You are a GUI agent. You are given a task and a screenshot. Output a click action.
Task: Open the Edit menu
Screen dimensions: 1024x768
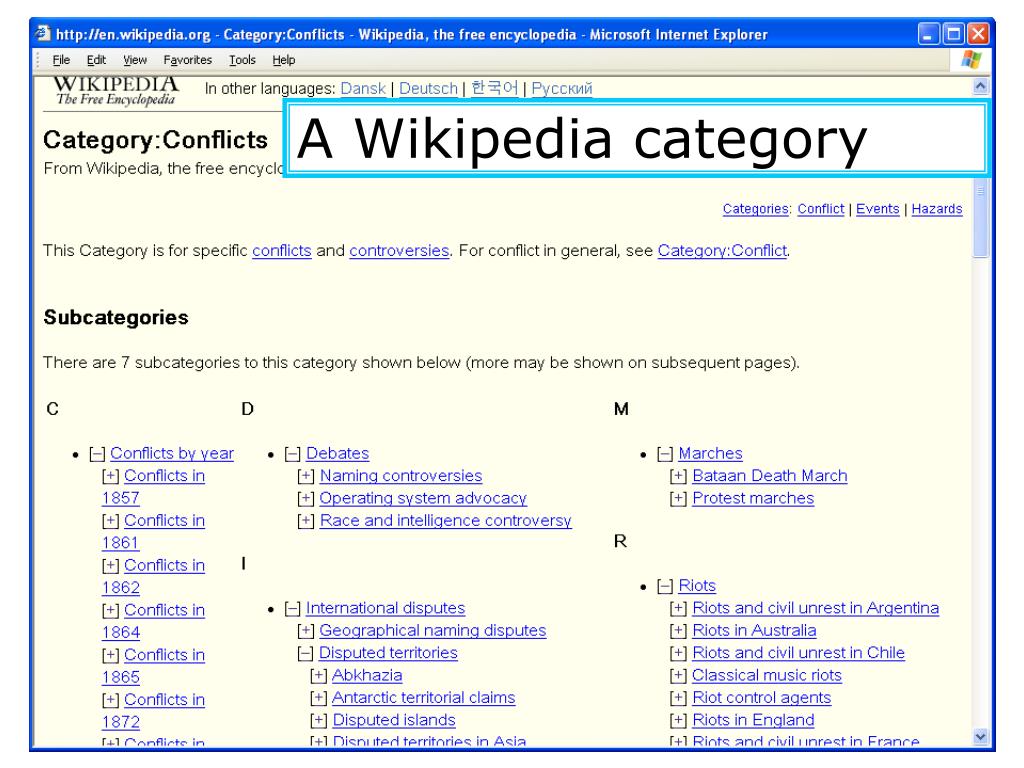(96, 60)
